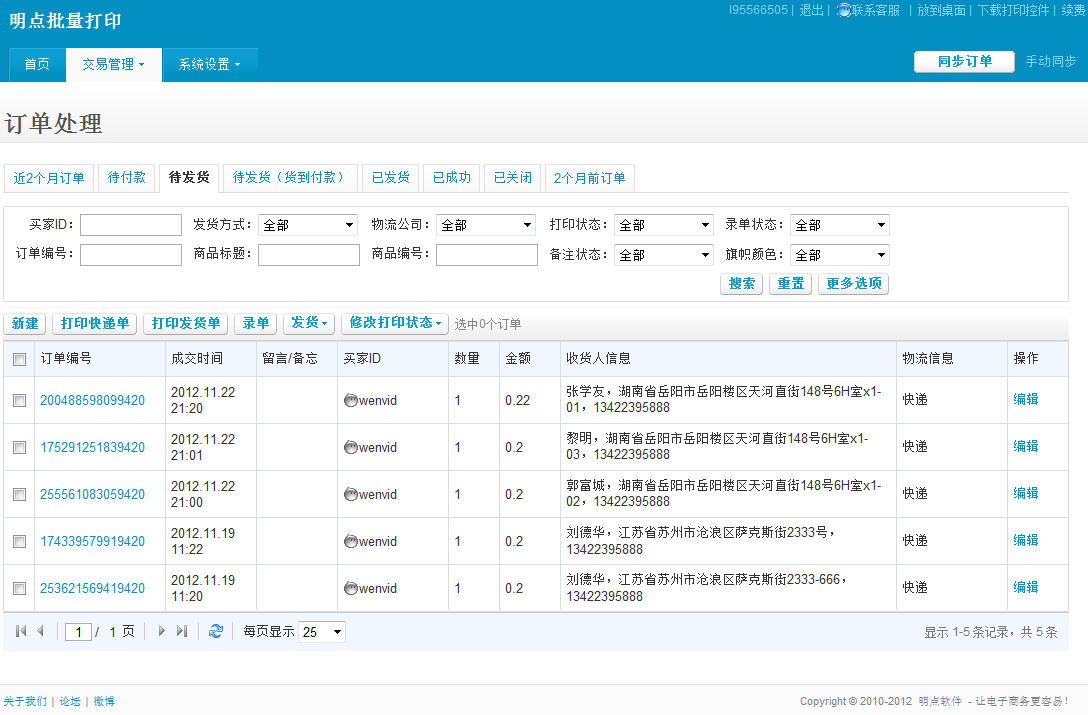The image size is (1088, 715).
Task: Click the 放到桌面 link
Action: 942,10
